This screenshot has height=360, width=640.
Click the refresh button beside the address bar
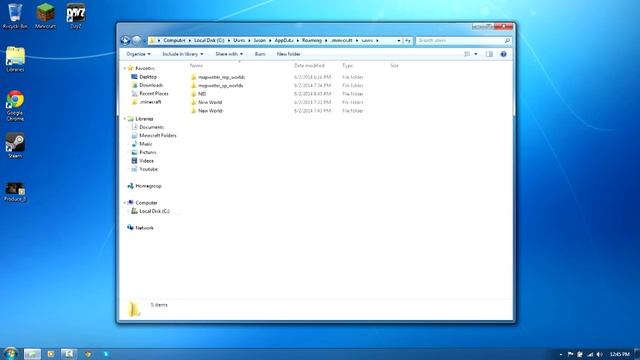407,40
